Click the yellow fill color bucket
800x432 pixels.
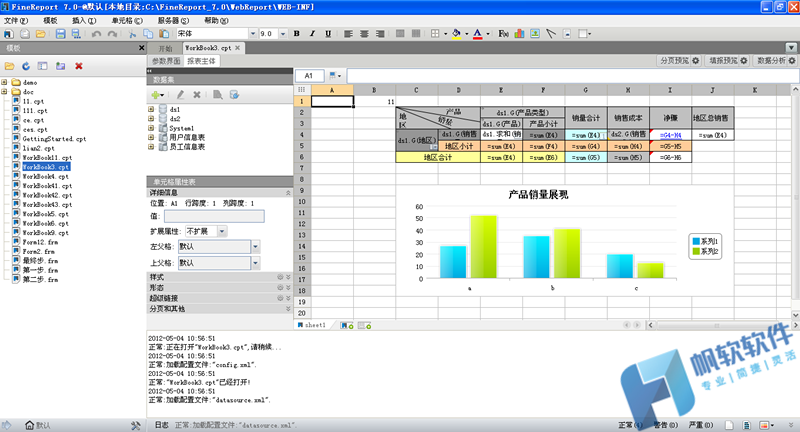pos(456,34)
